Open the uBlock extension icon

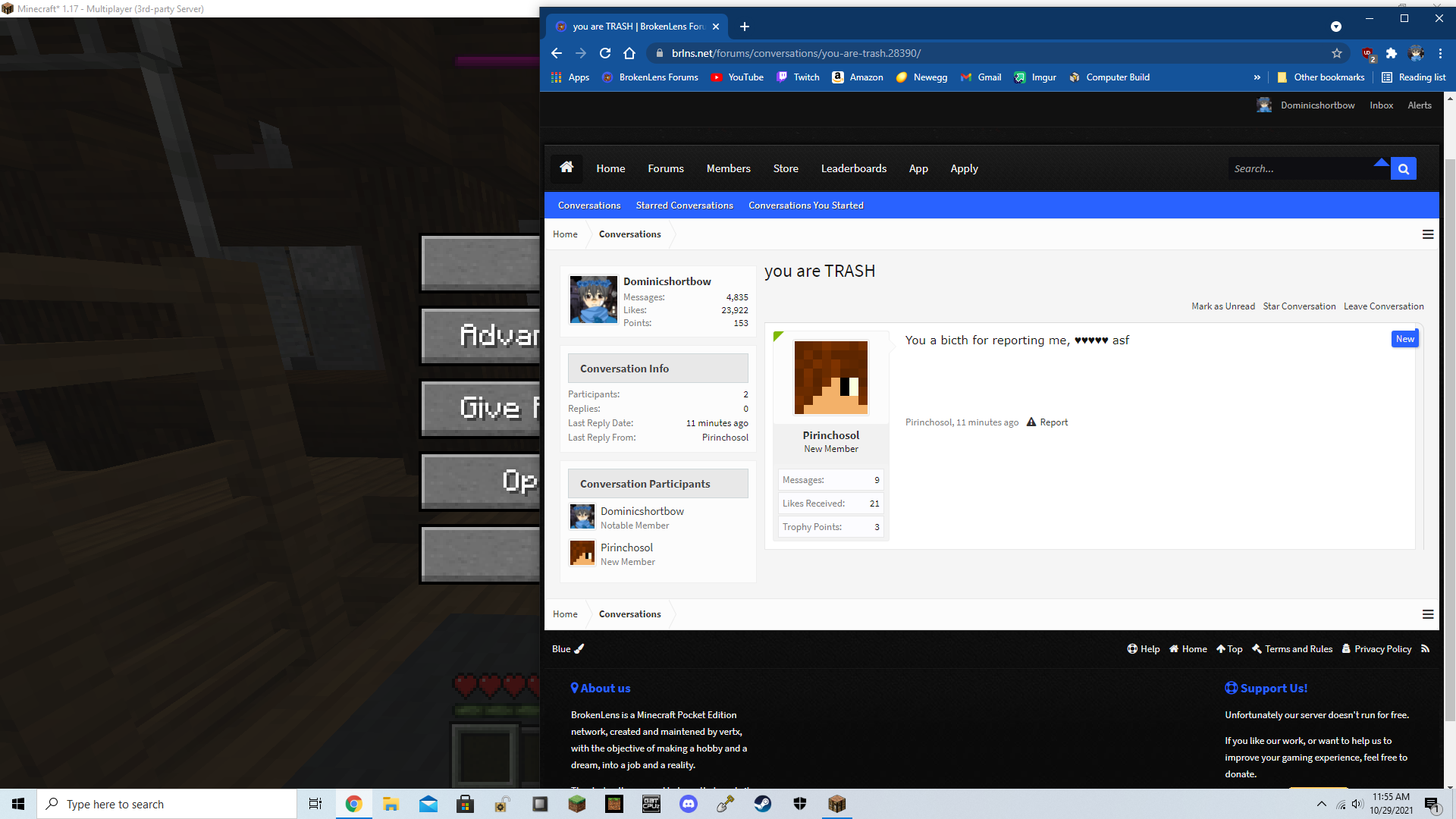(x=1368, y=53)
